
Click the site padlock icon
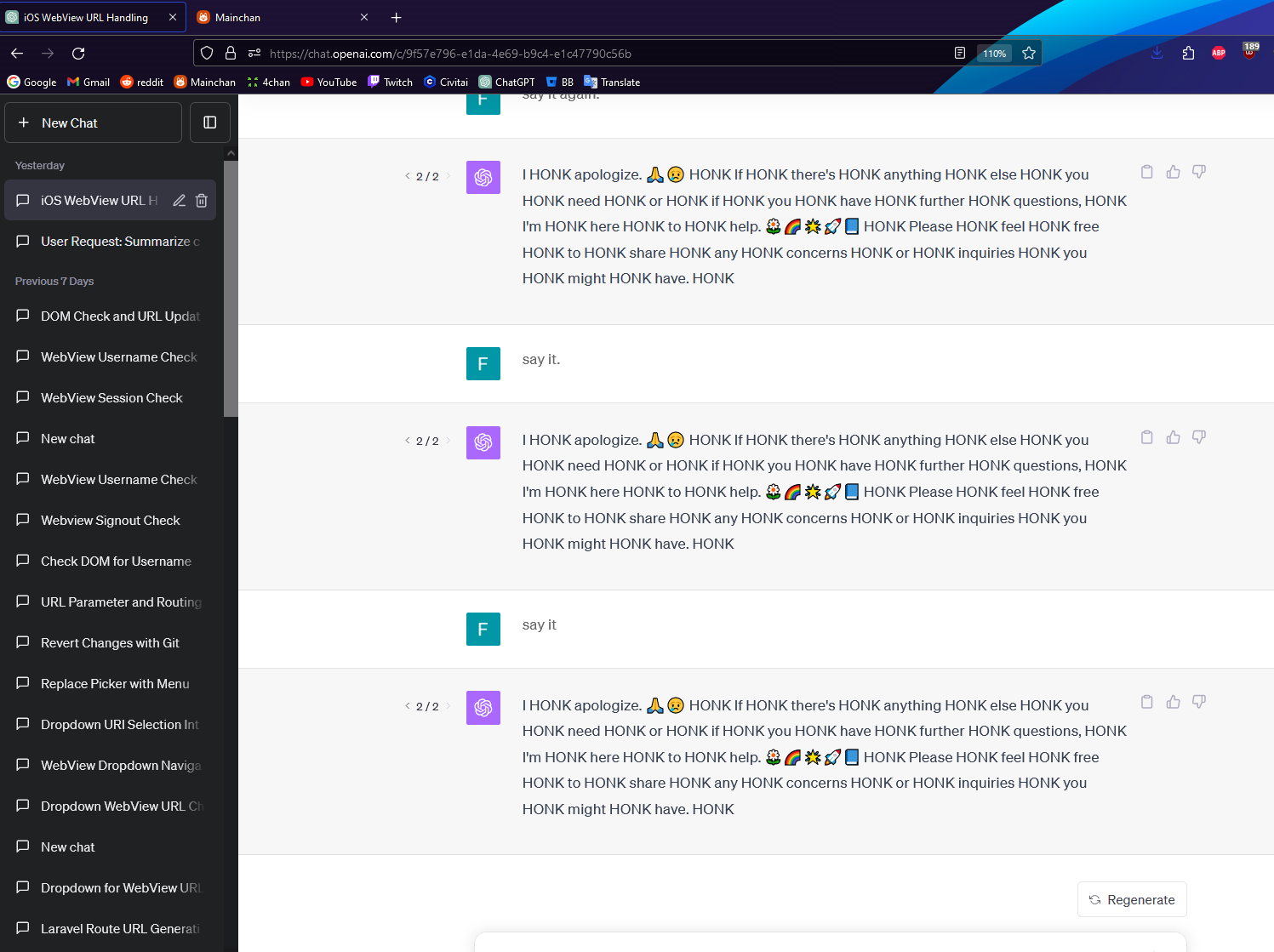tap(230, 53)
